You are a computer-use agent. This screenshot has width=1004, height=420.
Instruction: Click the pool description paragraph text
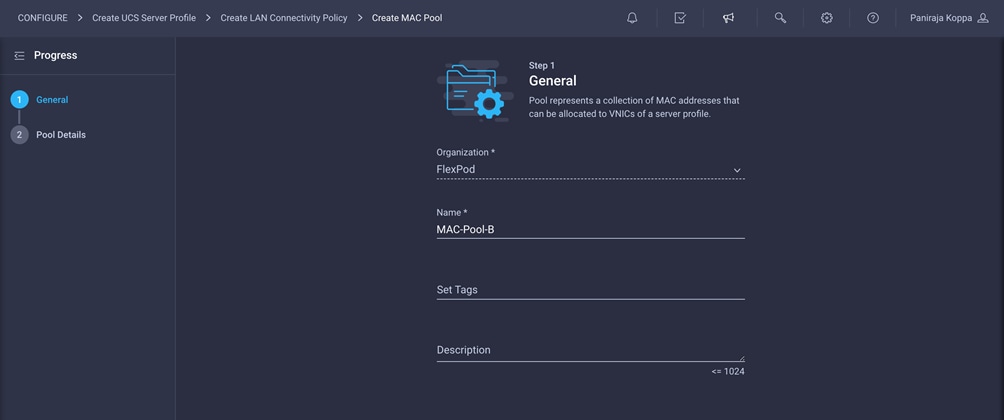634,108
